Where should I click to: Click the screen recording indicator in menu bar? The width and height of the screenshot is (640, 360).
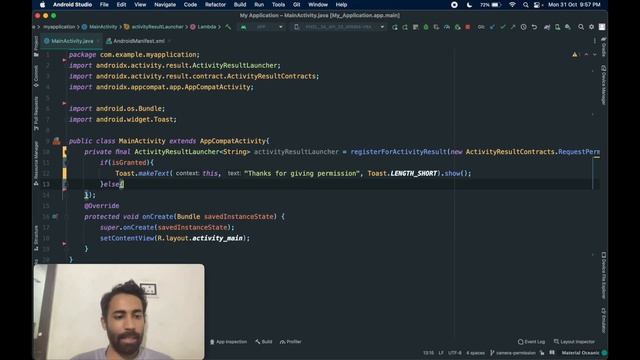coord(454,5)
